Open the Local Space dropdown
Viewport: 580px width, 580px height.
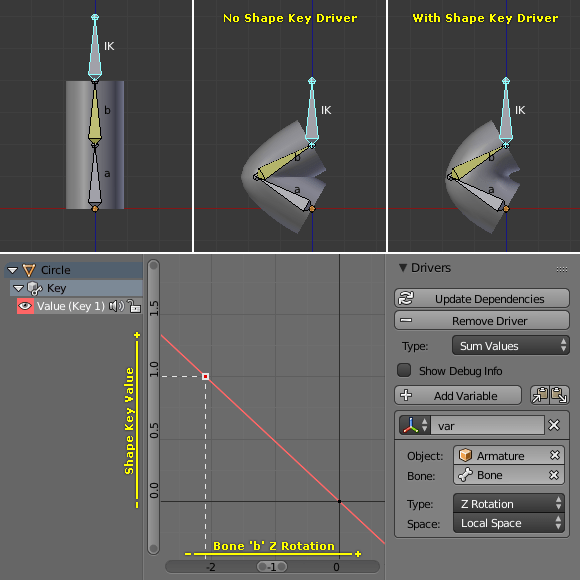click(x=509, y=523)
